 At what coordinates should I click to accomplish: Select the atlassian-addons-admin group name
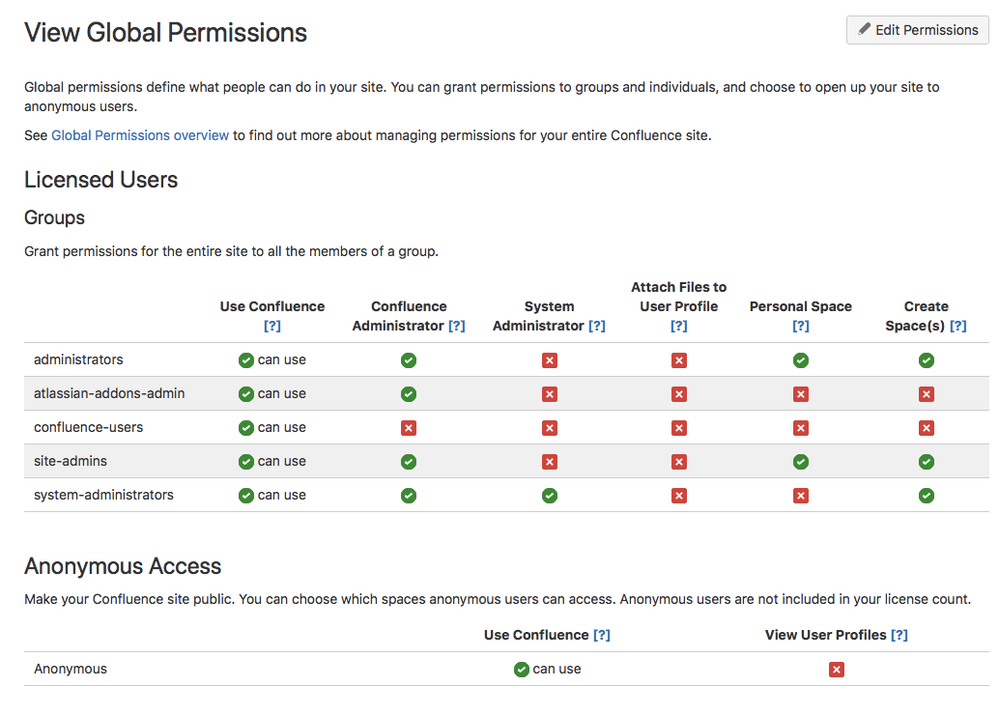point(109,393)
